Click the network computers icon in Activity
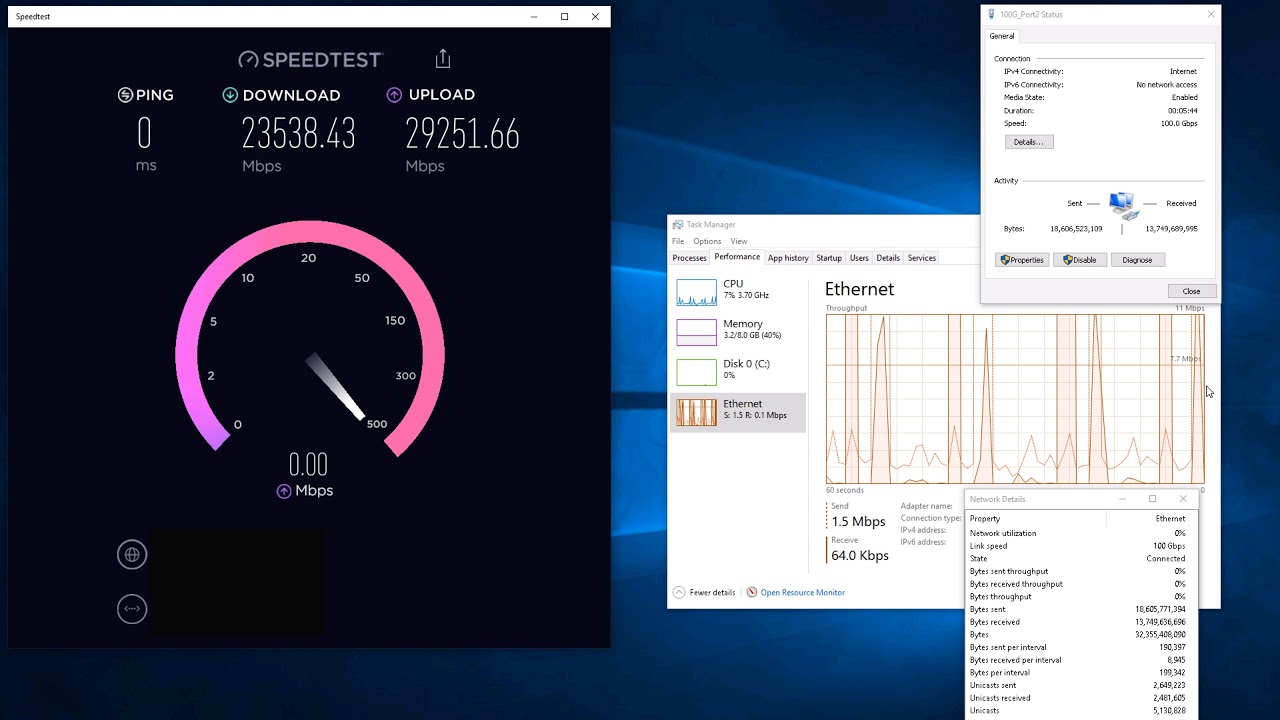 (1123, 206)
